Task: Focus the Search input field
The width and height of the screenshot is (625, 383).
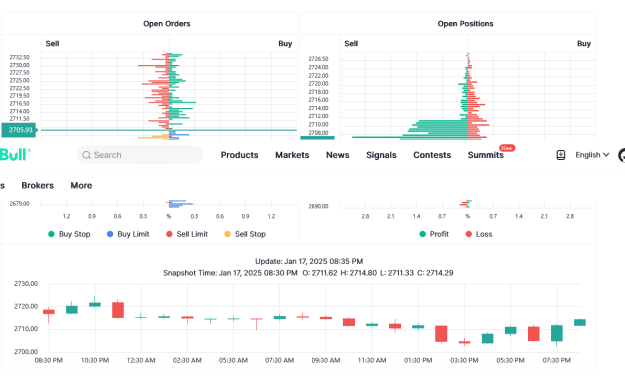Action: 140,155
